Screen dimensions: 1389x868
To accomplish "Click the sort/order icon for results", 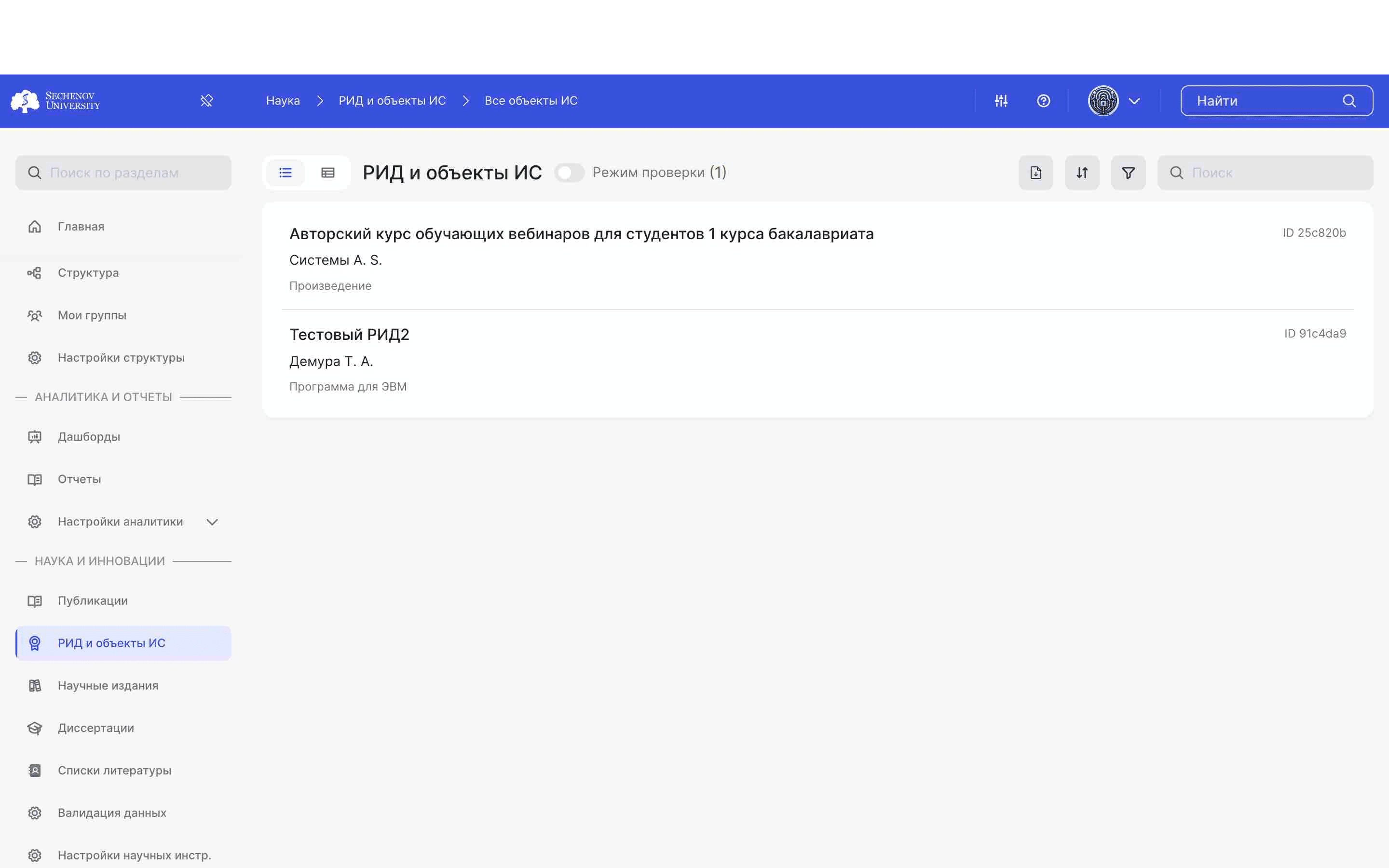I will (x=1082, y=172).
